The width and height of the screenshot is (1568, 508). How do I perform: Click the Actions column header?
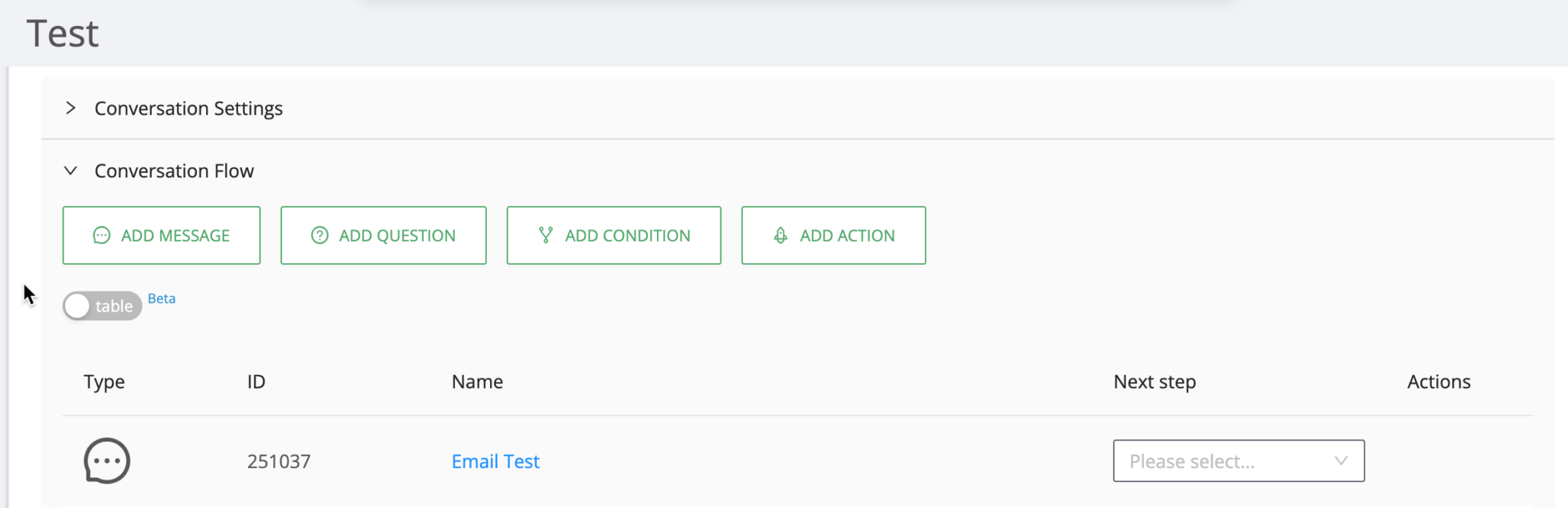[x=1439, y=381]
